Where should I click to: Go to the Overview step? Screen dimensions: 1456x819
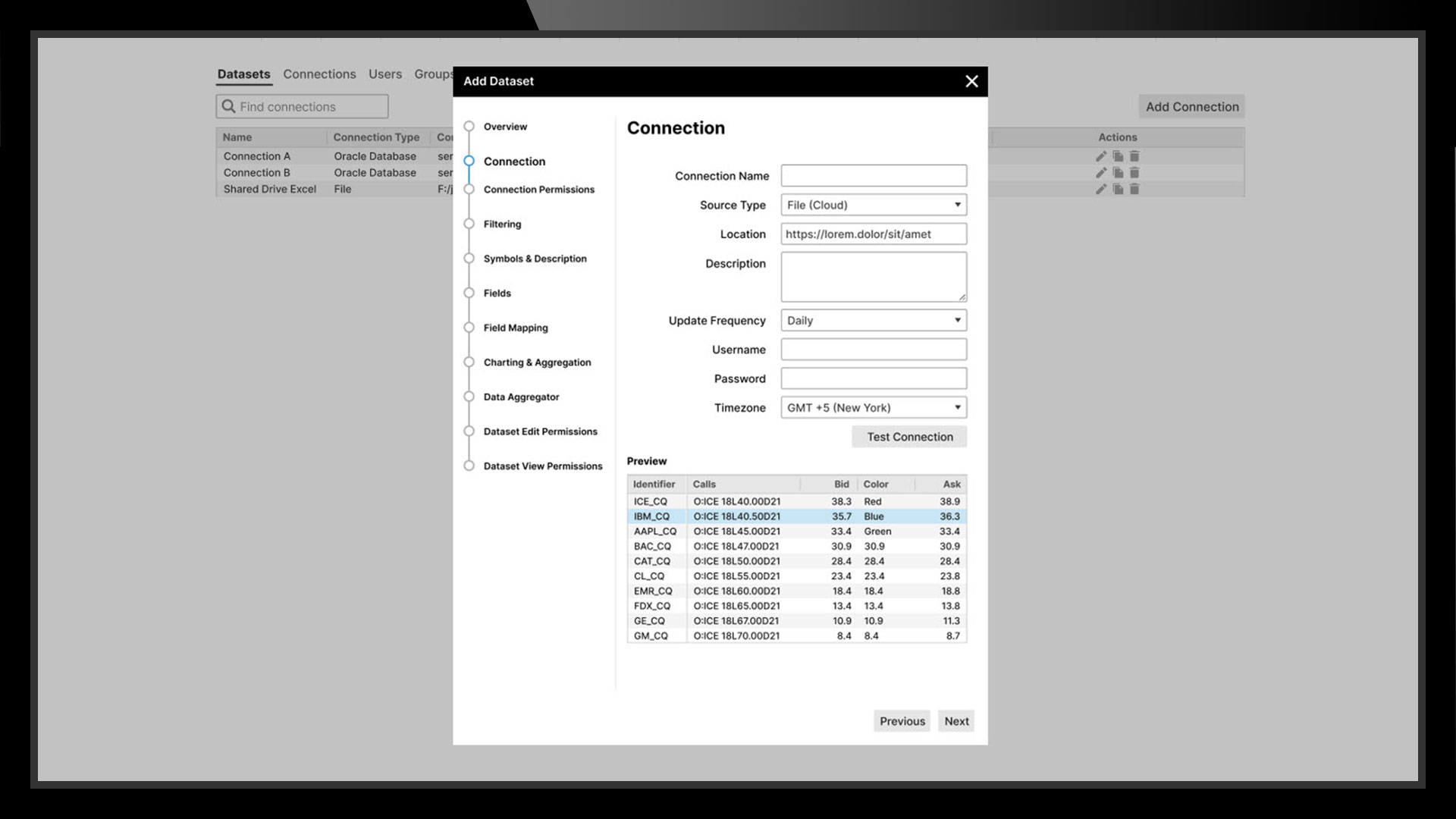pos(505,127)
